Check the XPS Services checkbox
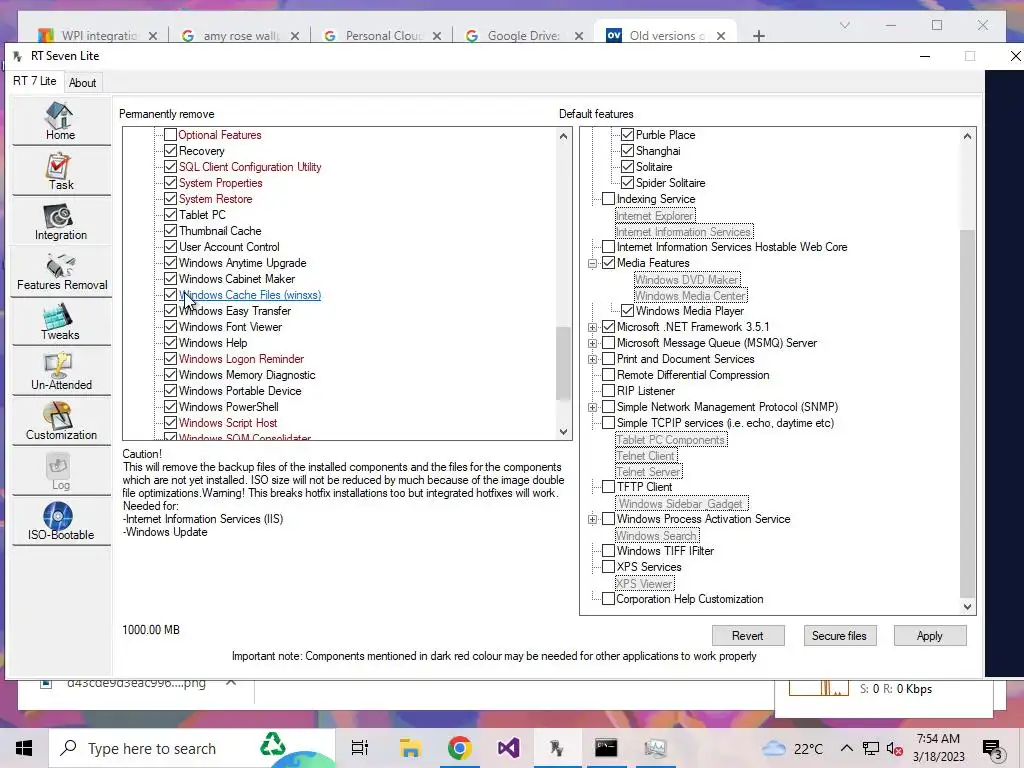 (608, 567)
